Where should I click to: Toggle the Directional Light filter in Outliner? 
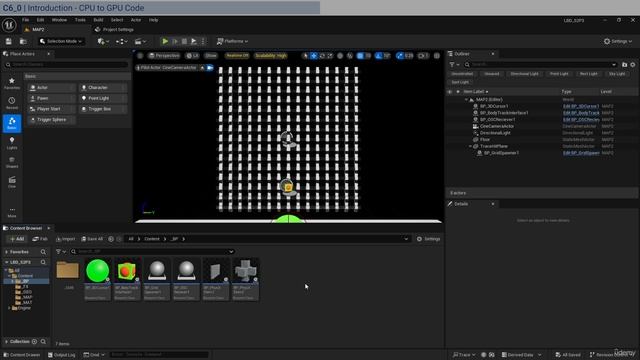[524, 74]
